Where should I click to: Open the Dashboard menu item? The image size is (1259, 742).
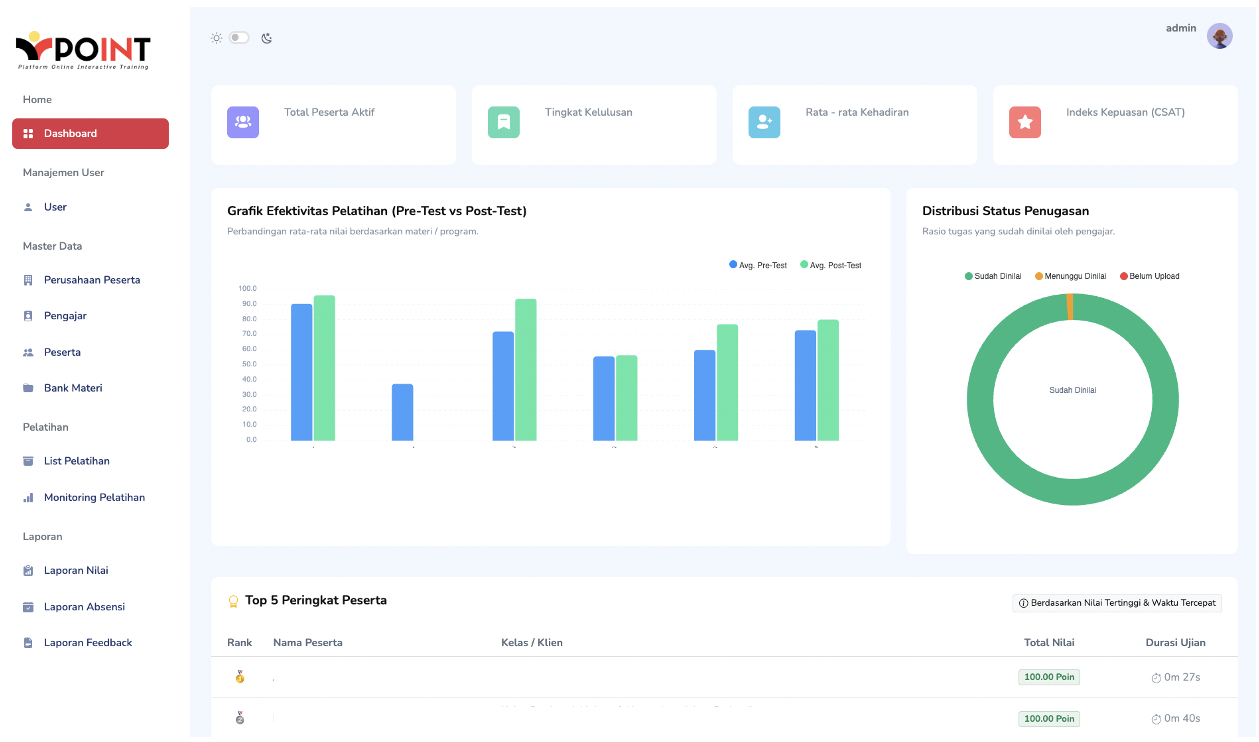(90, 134)
